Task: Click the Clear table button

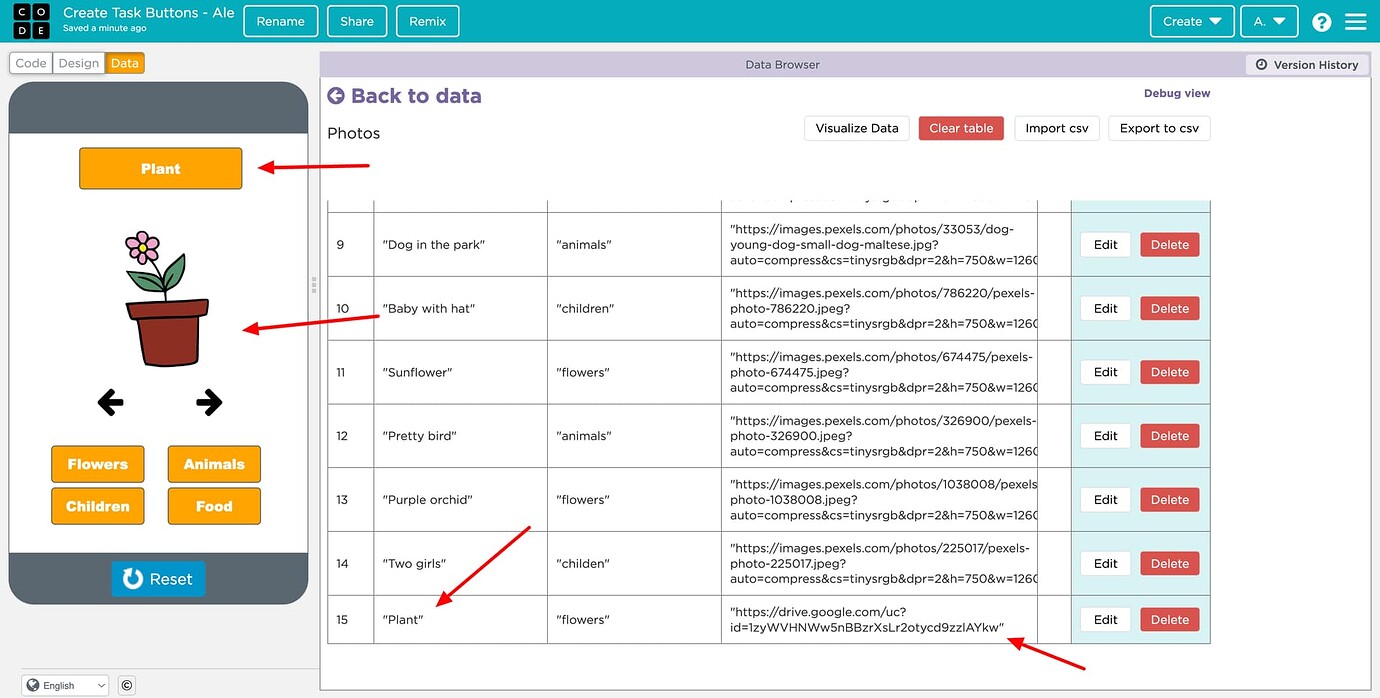Action: [960, 128]
